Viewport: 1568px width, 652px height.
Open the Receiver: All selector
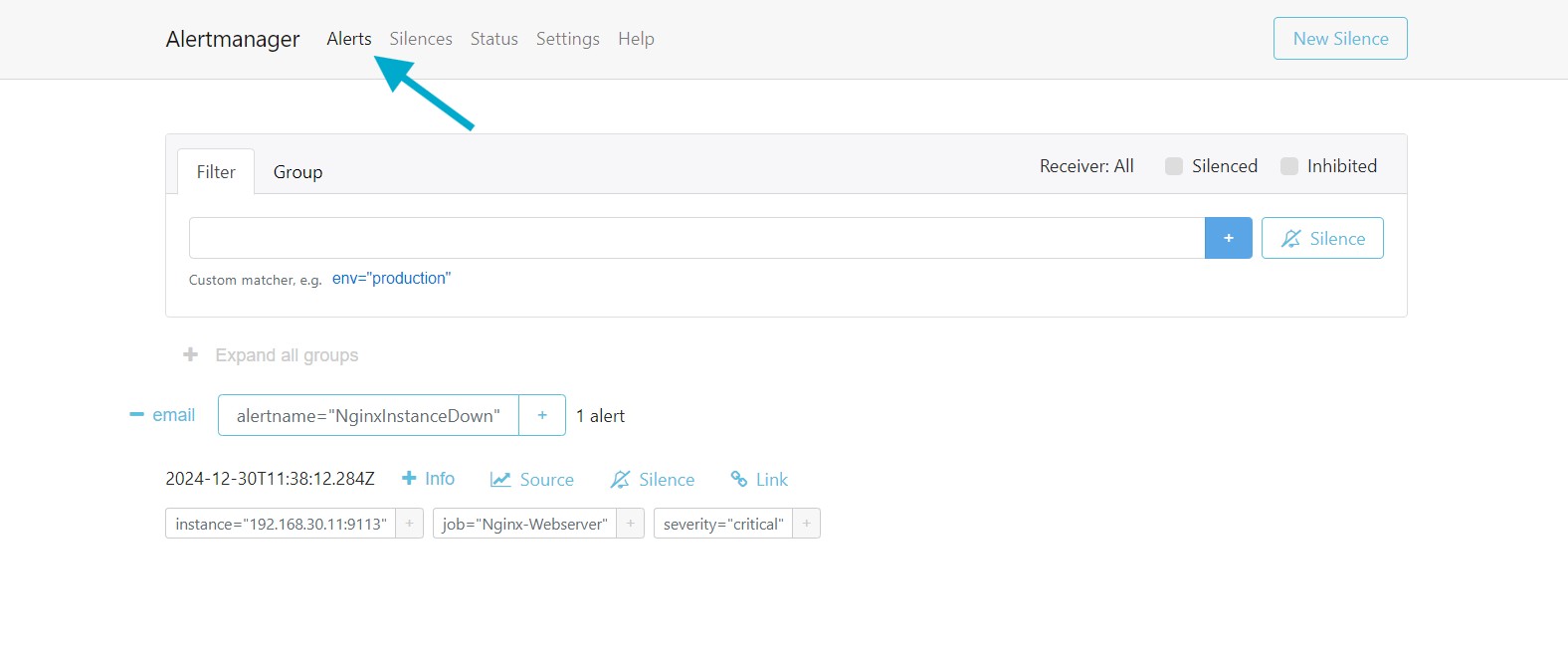click(x=1086, y=166)
